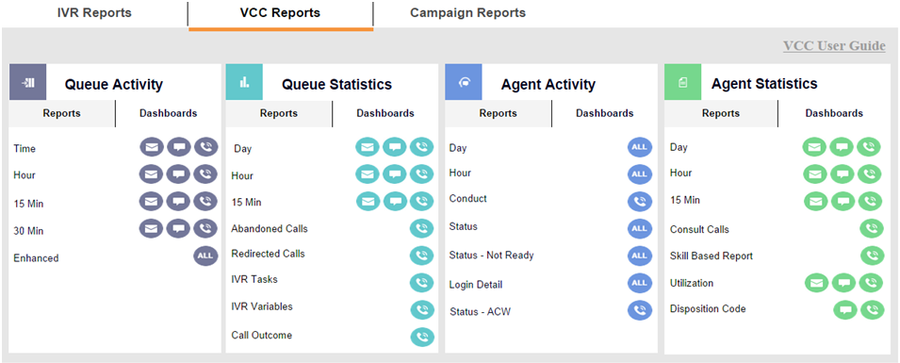The width and height of the screenshot is (900, 363).
Task: Click ALL icon for Agent Activity Status
Action: 639,229
